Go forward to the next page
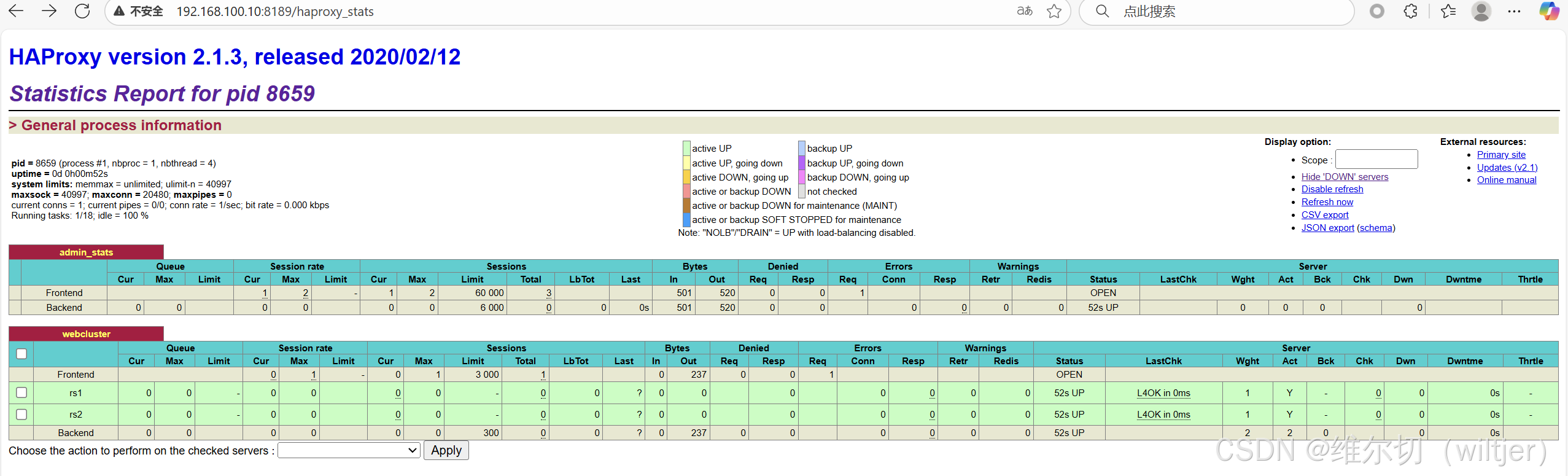 pos(49,11)
